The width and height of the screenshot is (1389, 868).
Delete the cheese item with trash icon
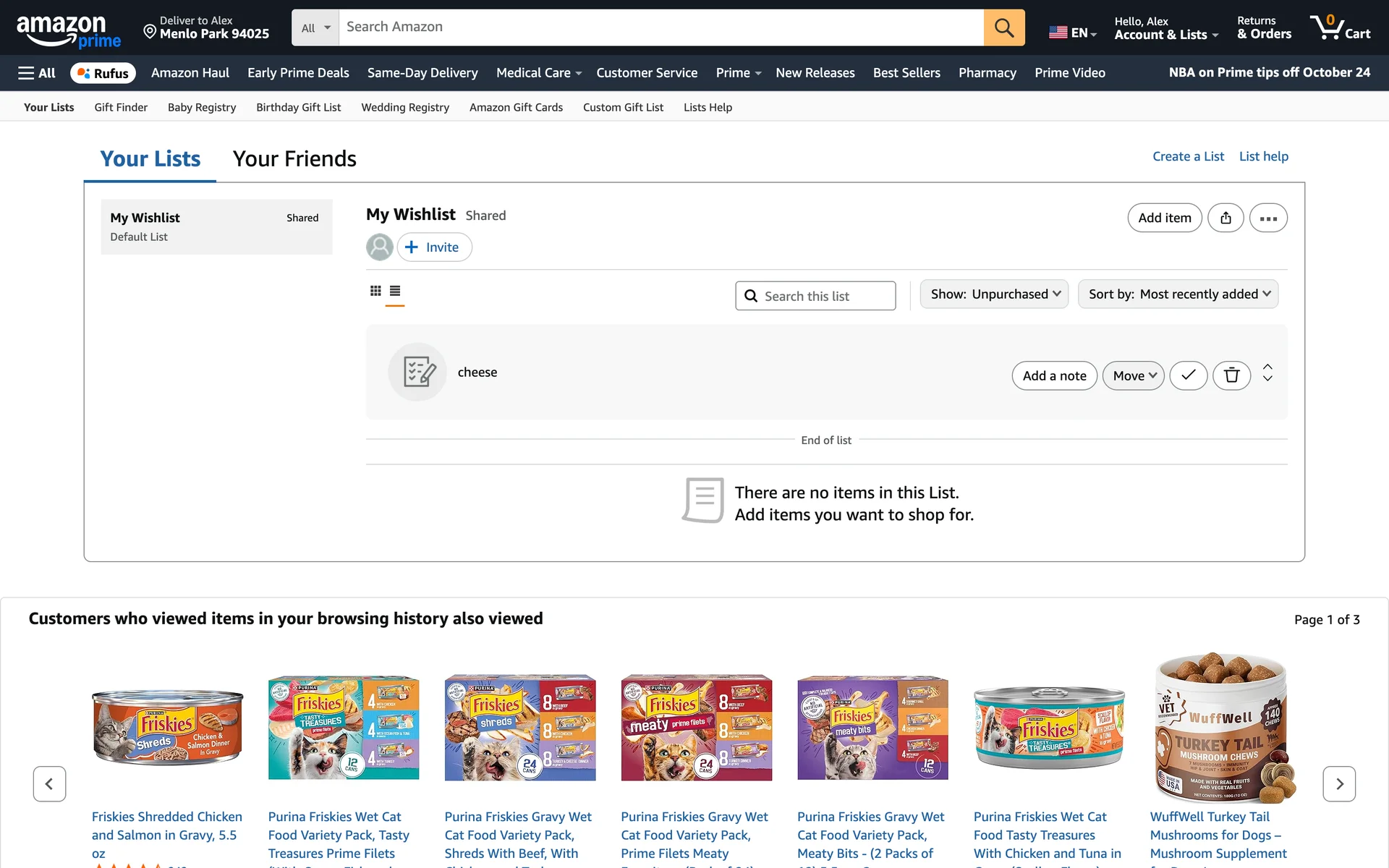pos(1231,375)
